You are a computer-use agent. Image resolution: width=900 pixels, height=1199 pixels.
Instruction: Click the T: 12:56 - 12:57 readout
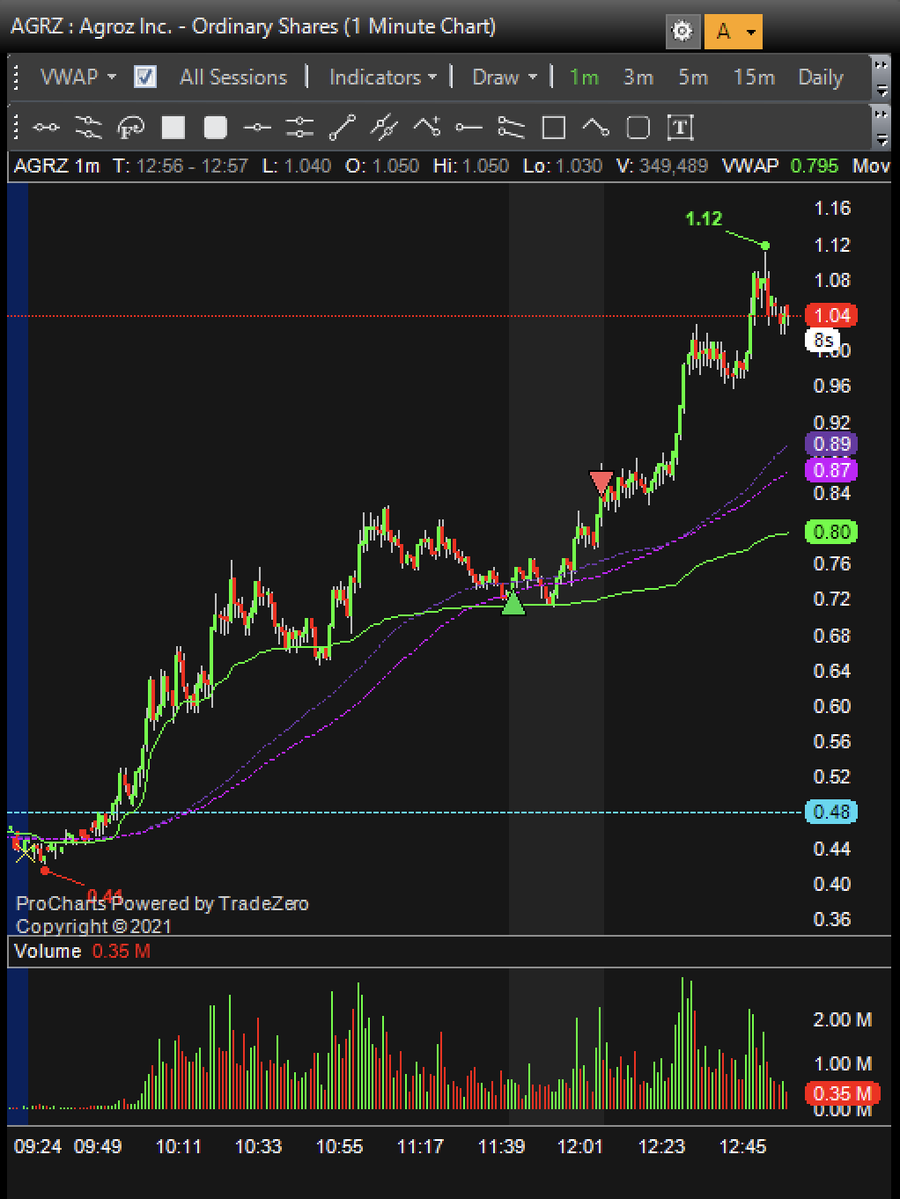(x=180, y=166)
